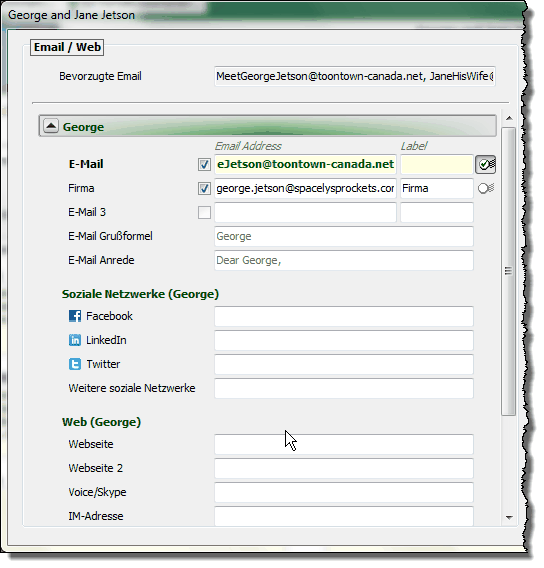Enable the E-Mail 3 checkbox
The image size is (544, 568).
[x=204, y=212]
